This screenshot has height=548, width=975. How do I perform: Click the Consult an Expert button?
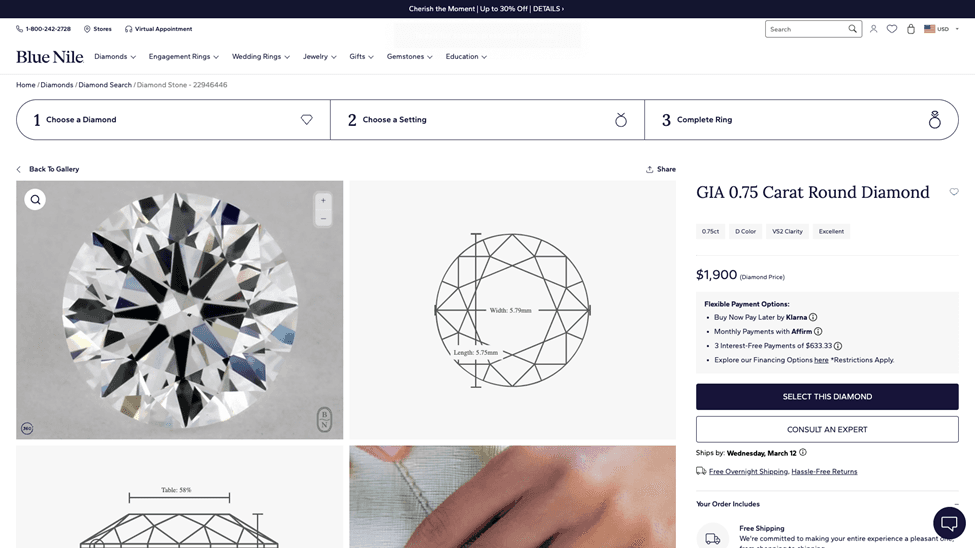point(827,429)
